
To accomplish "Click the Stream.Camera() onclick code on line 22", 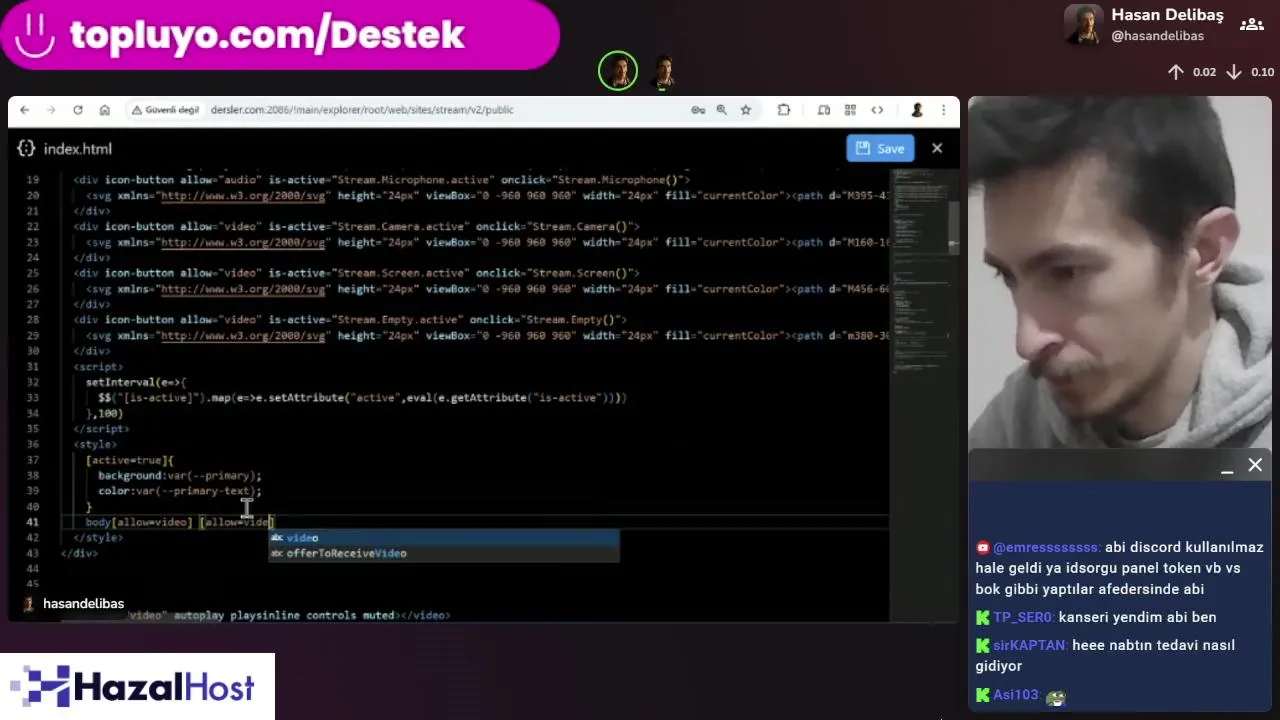I will click(x=557, y=226).
